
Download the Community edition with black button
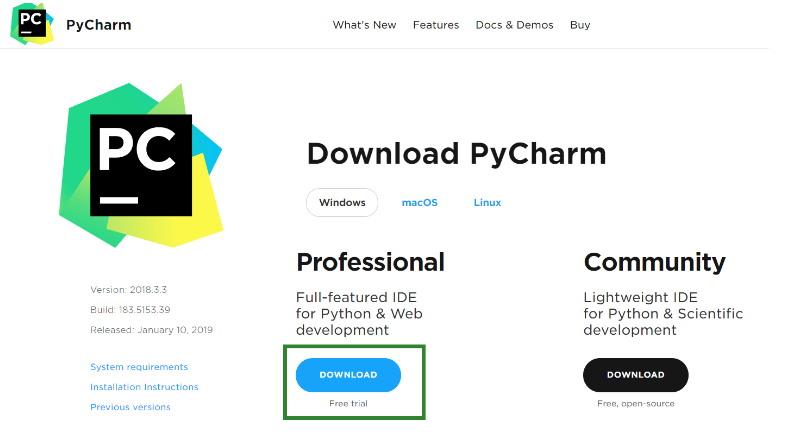tap(636, 375)
